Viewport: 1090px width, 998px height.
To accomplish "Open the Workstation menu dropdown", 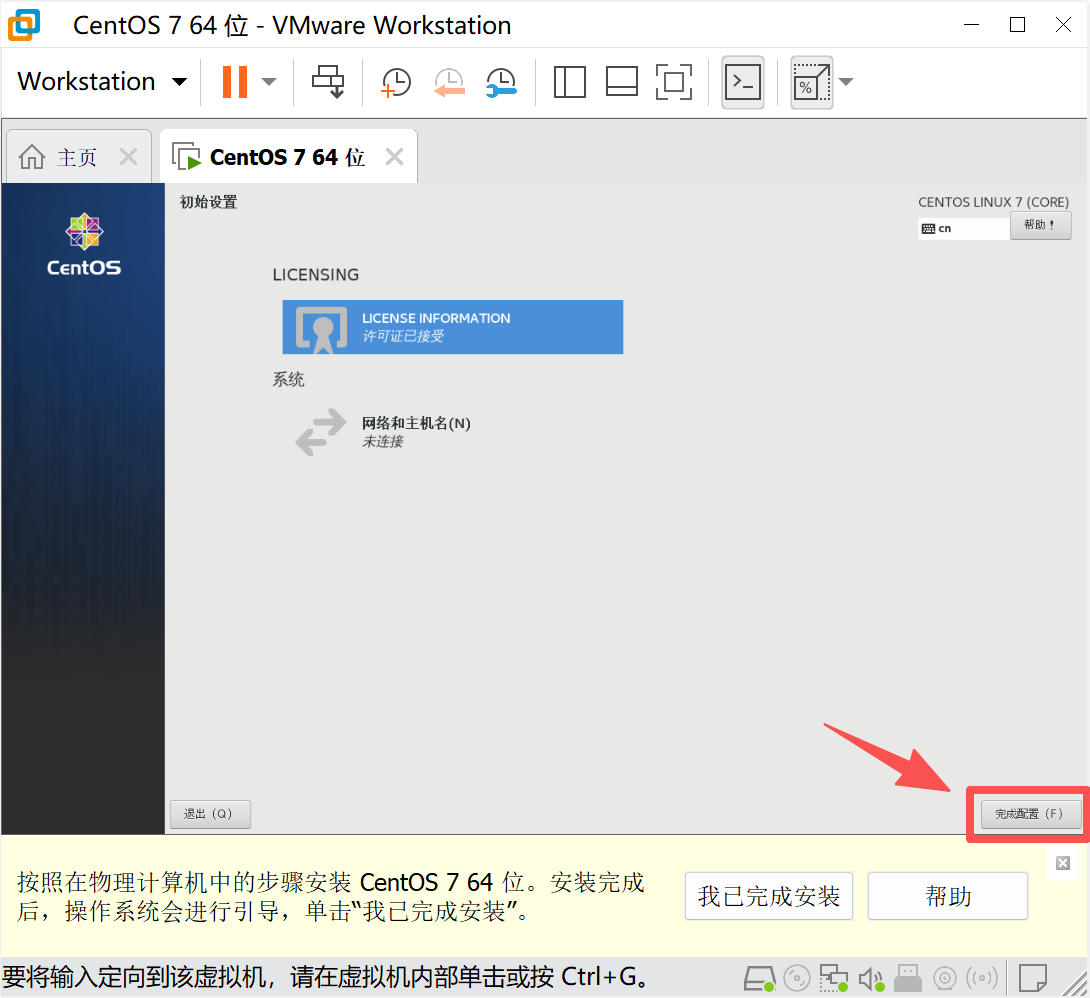I will [102, 82].
